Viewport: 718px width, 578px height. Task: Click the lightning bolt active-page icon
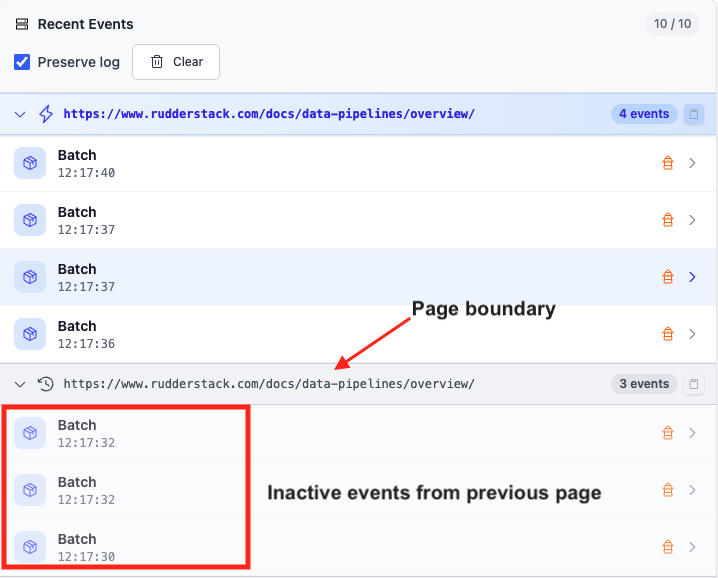click(x=46, y=114)
